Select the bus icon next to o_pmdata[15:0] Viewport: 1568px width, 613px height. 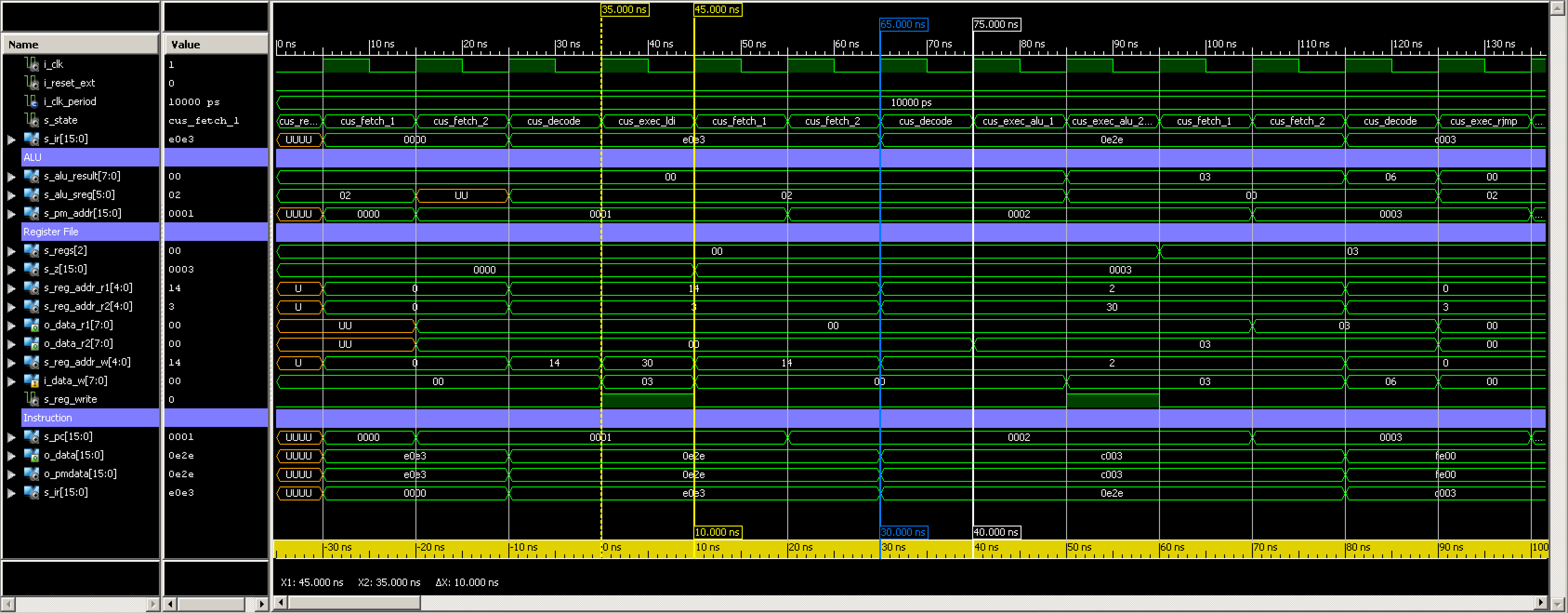click(32, 474)
